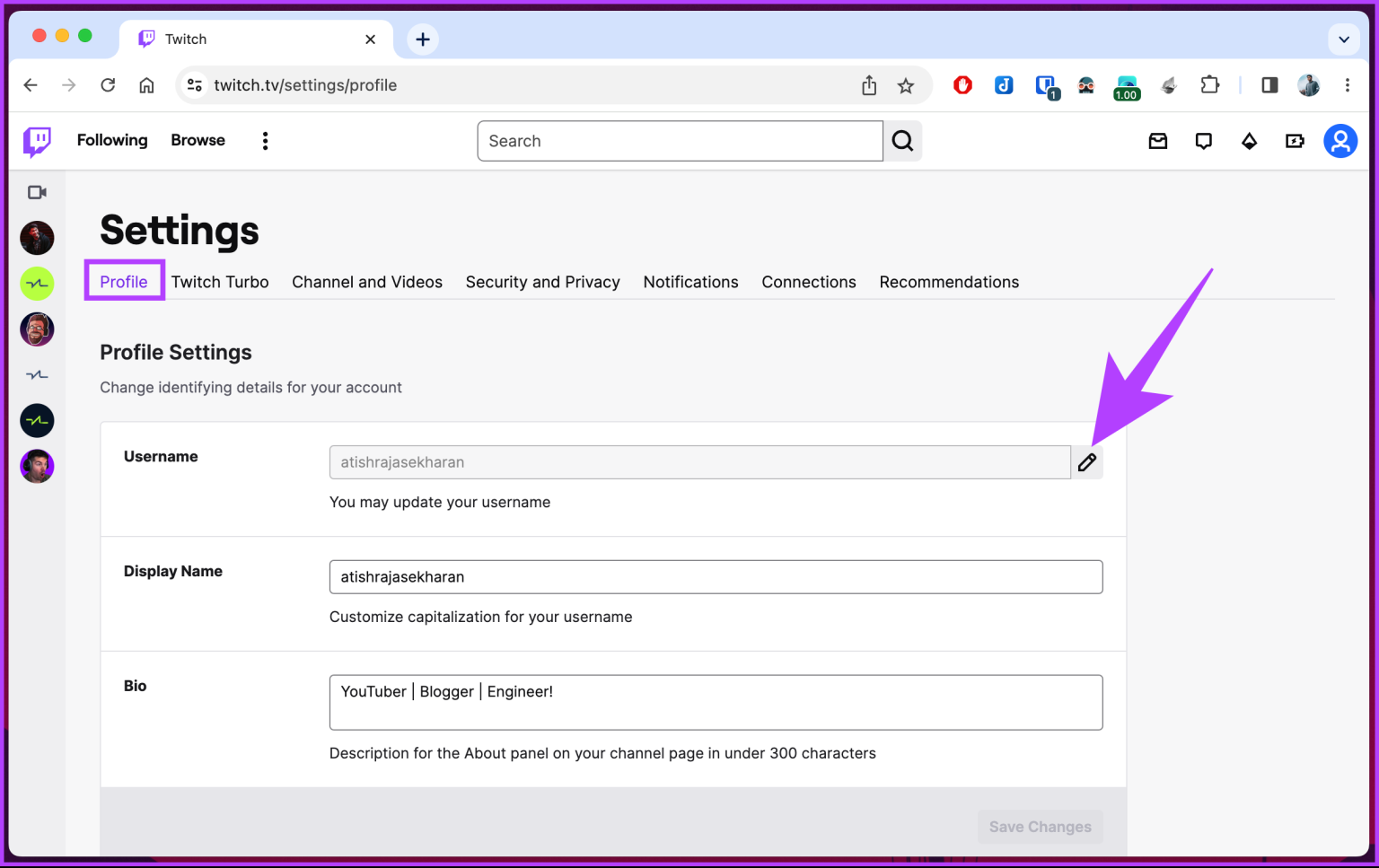Open the Whispers chat bubble icon
1379x868 pixels.
pos(1203,141)
